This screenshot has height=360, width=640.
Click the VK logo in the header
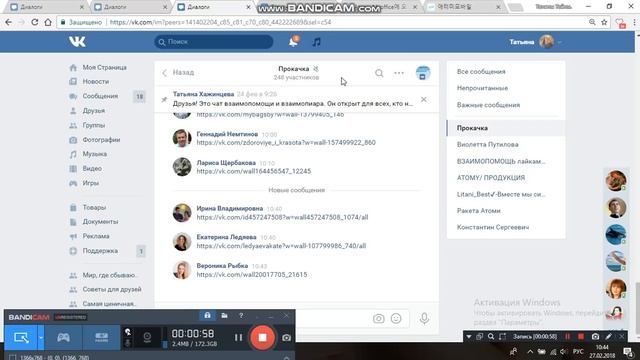click(x=77, y=42)
